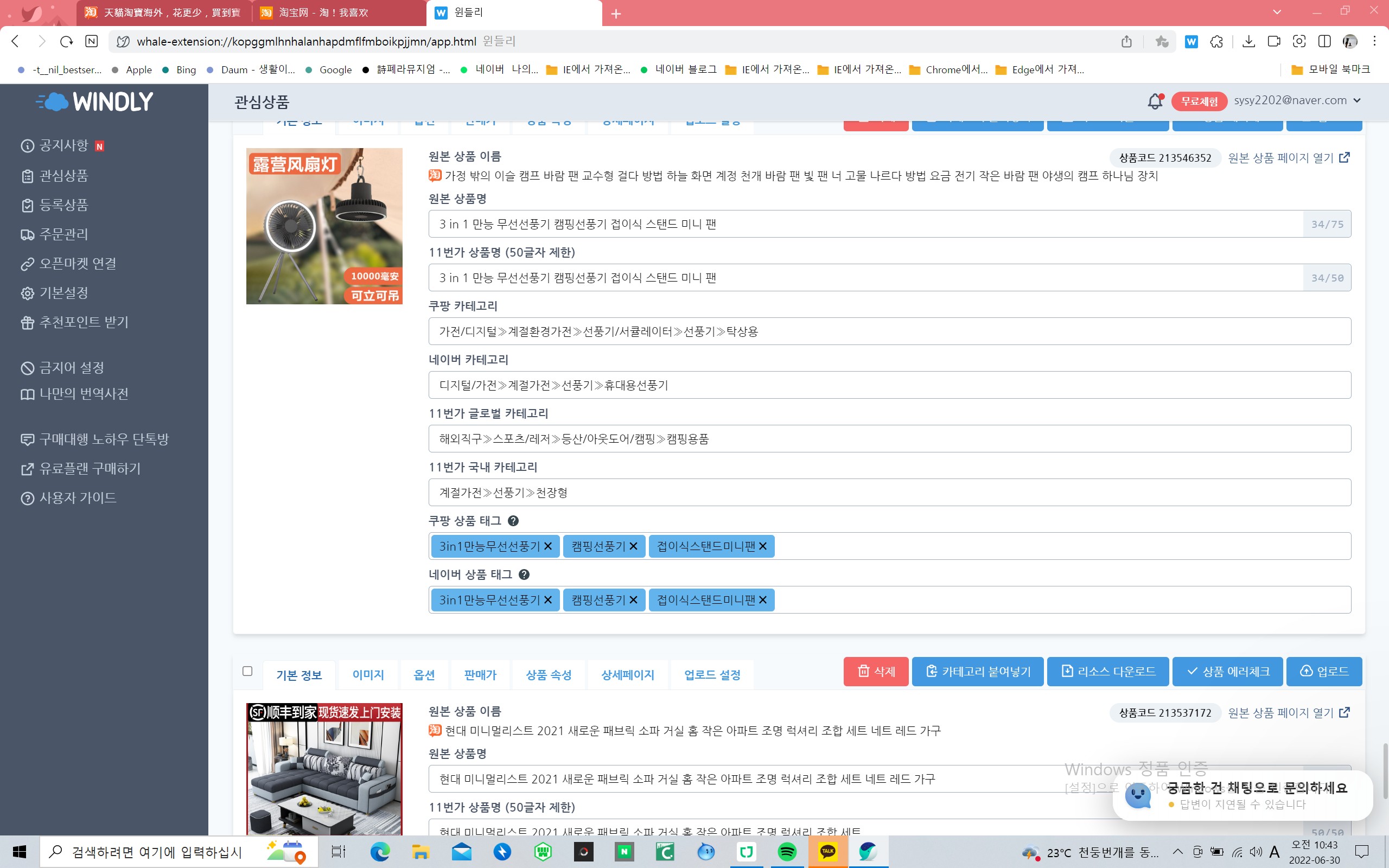Click 리소스 다운로드 button
Viewport: 1389px width, 868px height.
tap(1108, 672)
